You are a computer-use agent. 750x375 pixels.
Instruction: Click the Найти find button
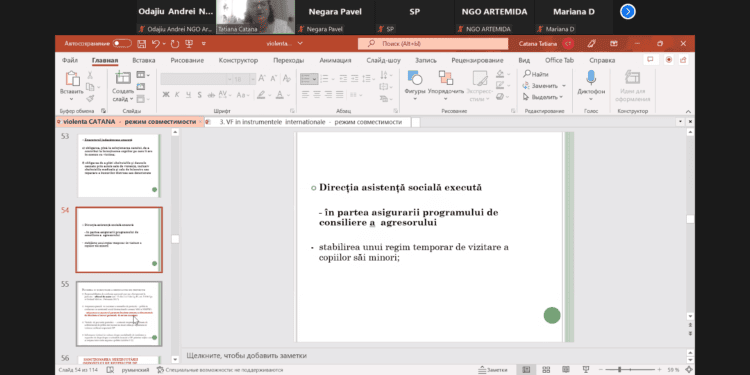[x=536, y=74]
